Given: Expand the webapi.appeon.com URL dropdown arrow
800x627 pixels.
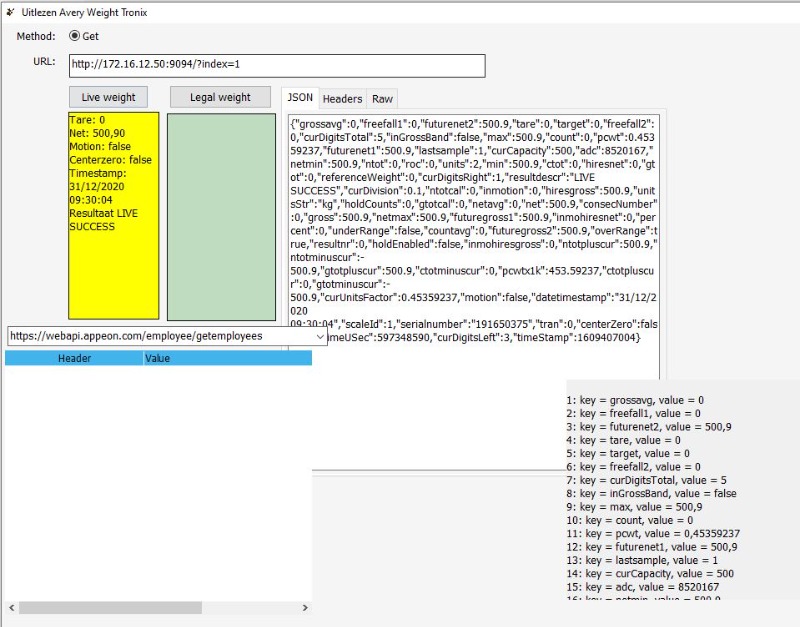Looking at the screenshot, I should 320,337.
